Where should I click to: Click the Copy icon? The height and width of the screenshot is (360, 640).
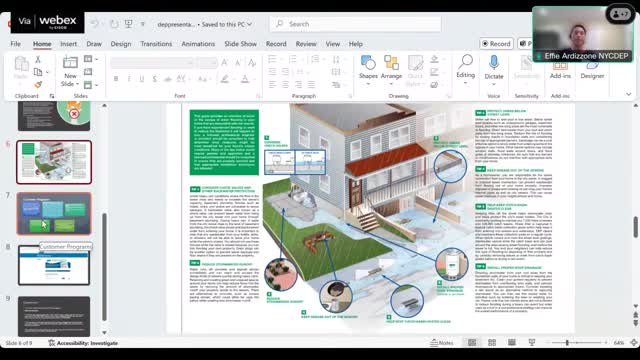(38, 72)
